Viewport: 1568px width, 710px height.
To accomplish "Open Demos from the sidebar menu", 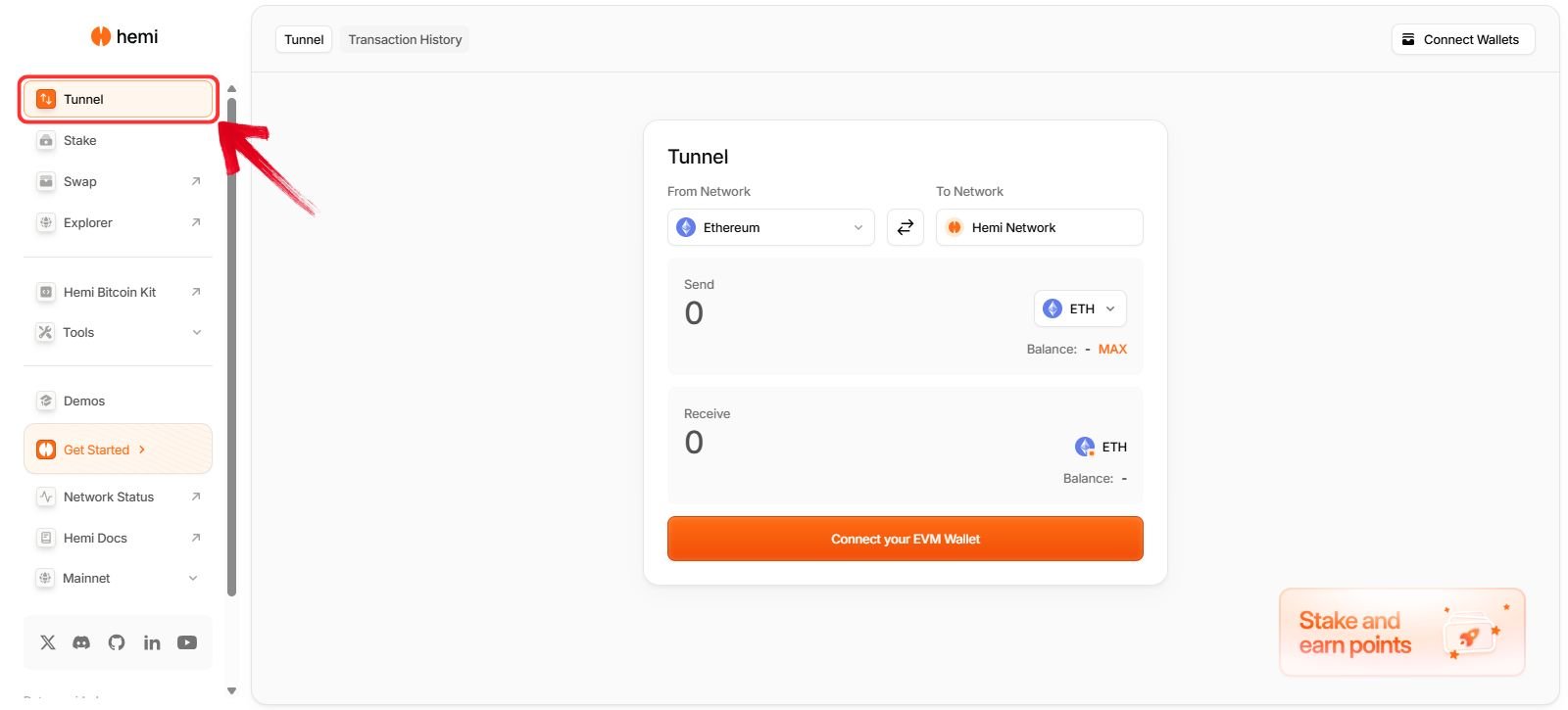I will tap(118, 401).
